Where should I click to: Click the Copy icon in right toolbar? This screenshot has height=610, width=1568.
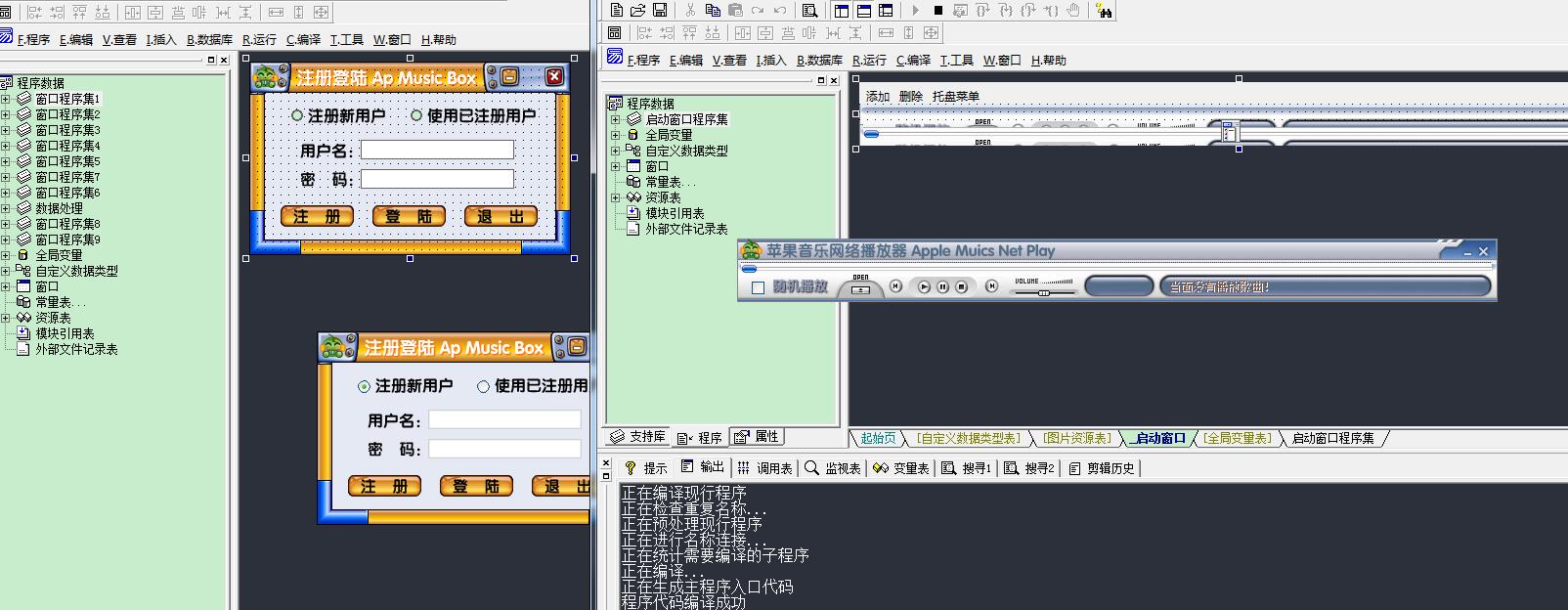[713, 10]
